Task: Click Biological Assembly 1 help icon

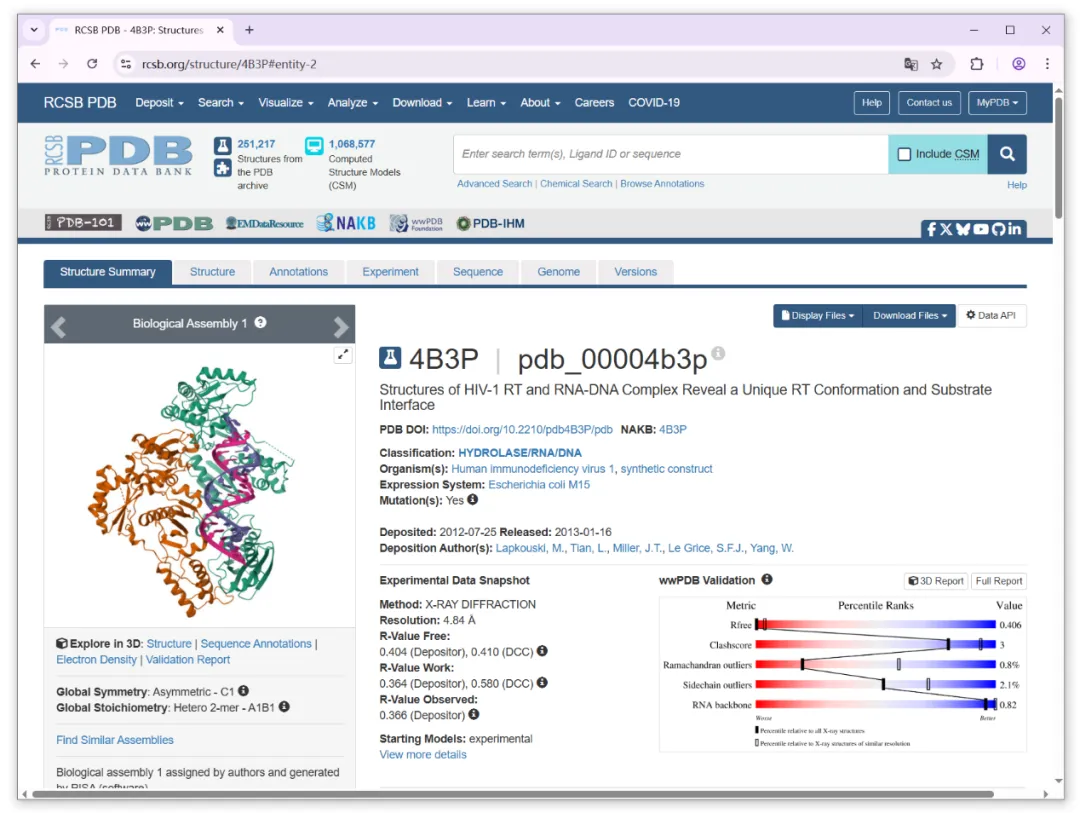Action: point(260,322)
